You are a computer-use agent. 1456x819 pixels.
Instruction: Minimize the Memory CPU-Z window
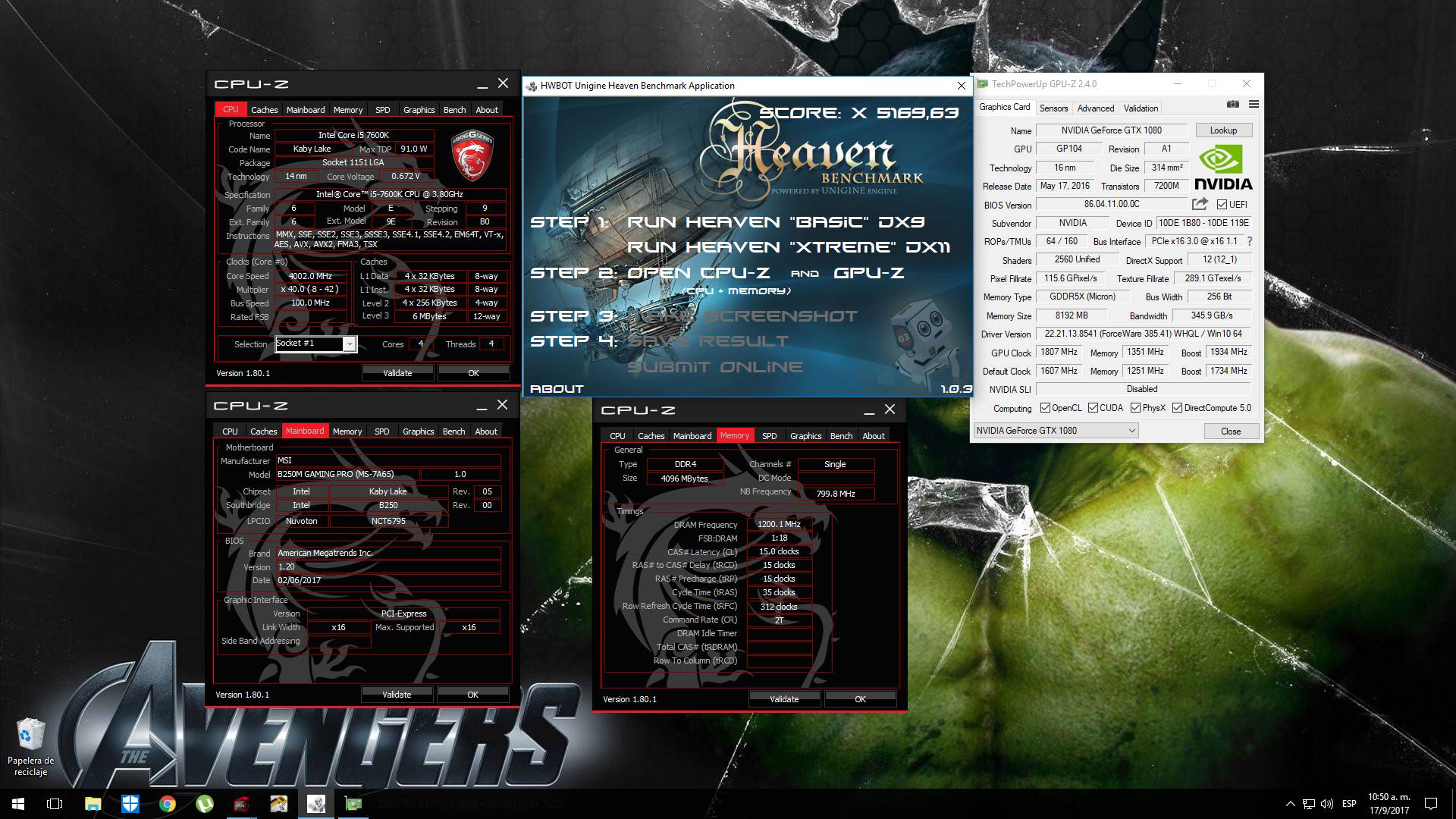point(868,410)
